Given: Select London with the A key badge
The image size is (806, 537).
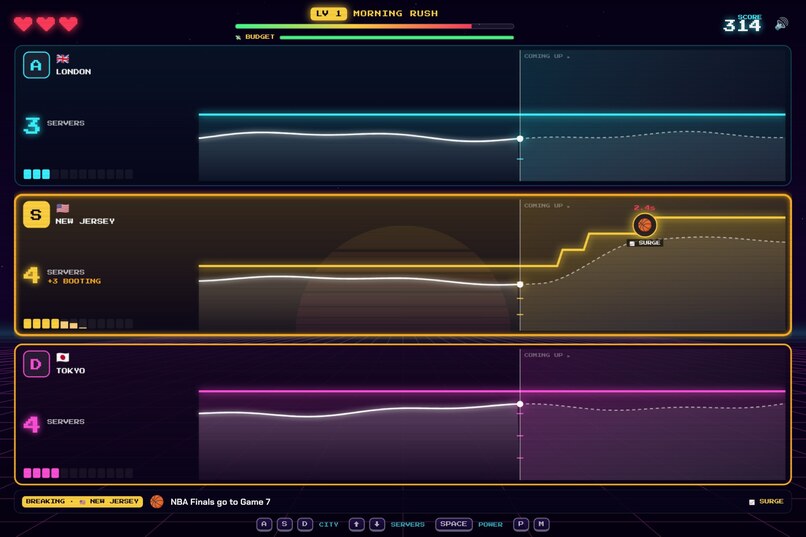Looking at the screenshot, I should (36, 65).
